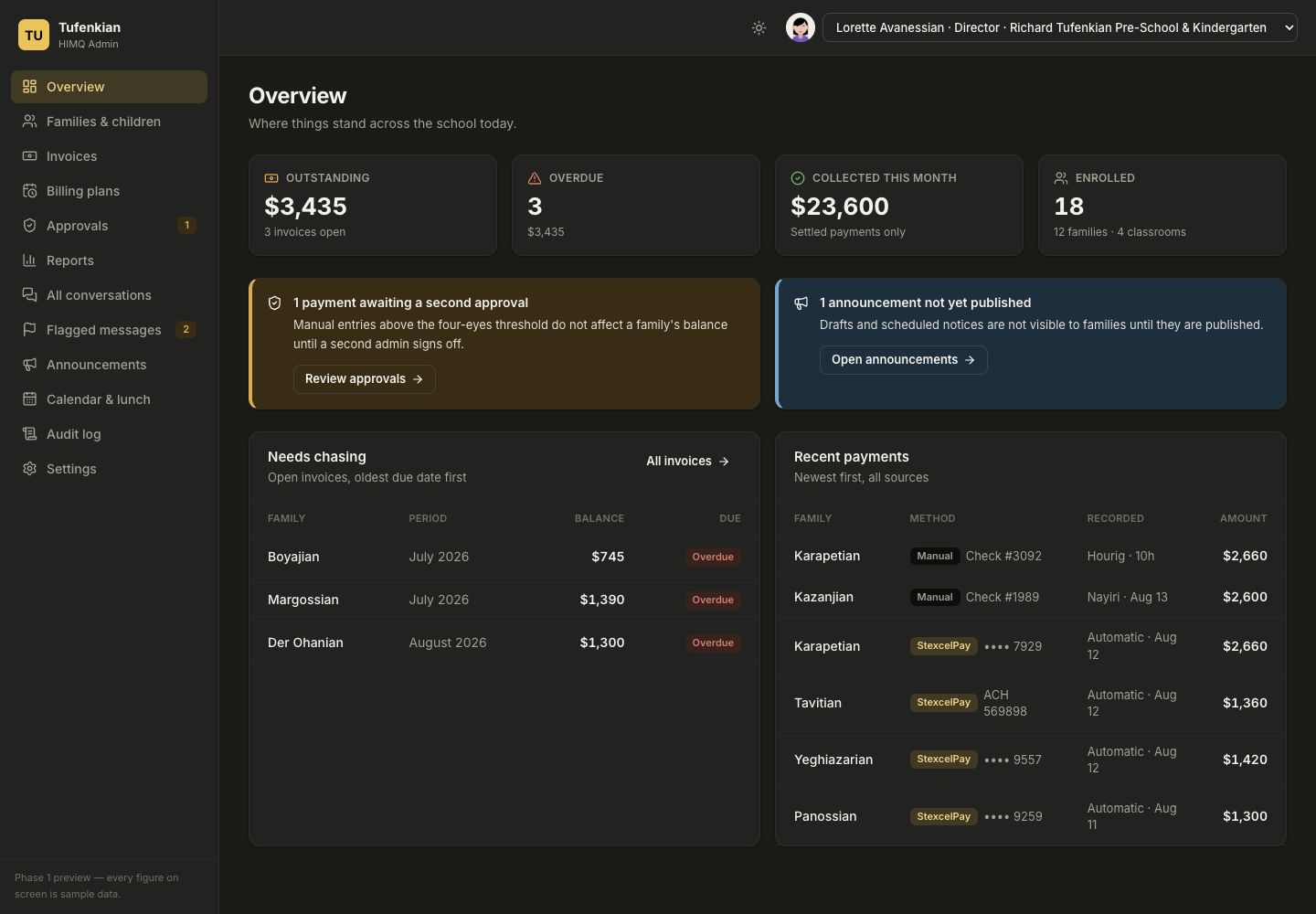Click the August 2026 period cell
The image size is (1316, 914).
[x=448, y=643]
